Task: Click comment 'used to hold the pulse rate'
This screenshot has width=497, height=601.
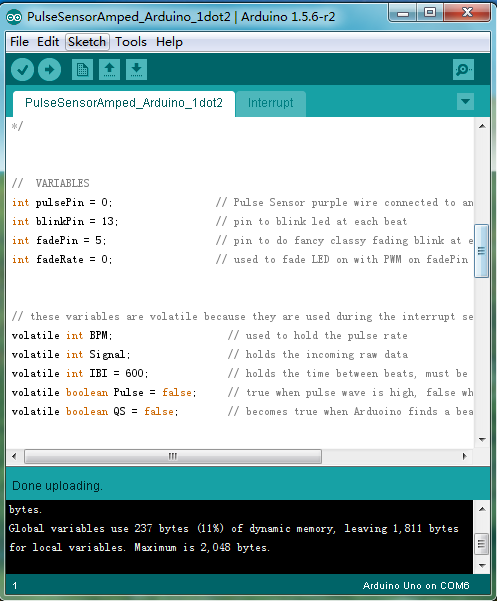Action: [x=326, y=335]
